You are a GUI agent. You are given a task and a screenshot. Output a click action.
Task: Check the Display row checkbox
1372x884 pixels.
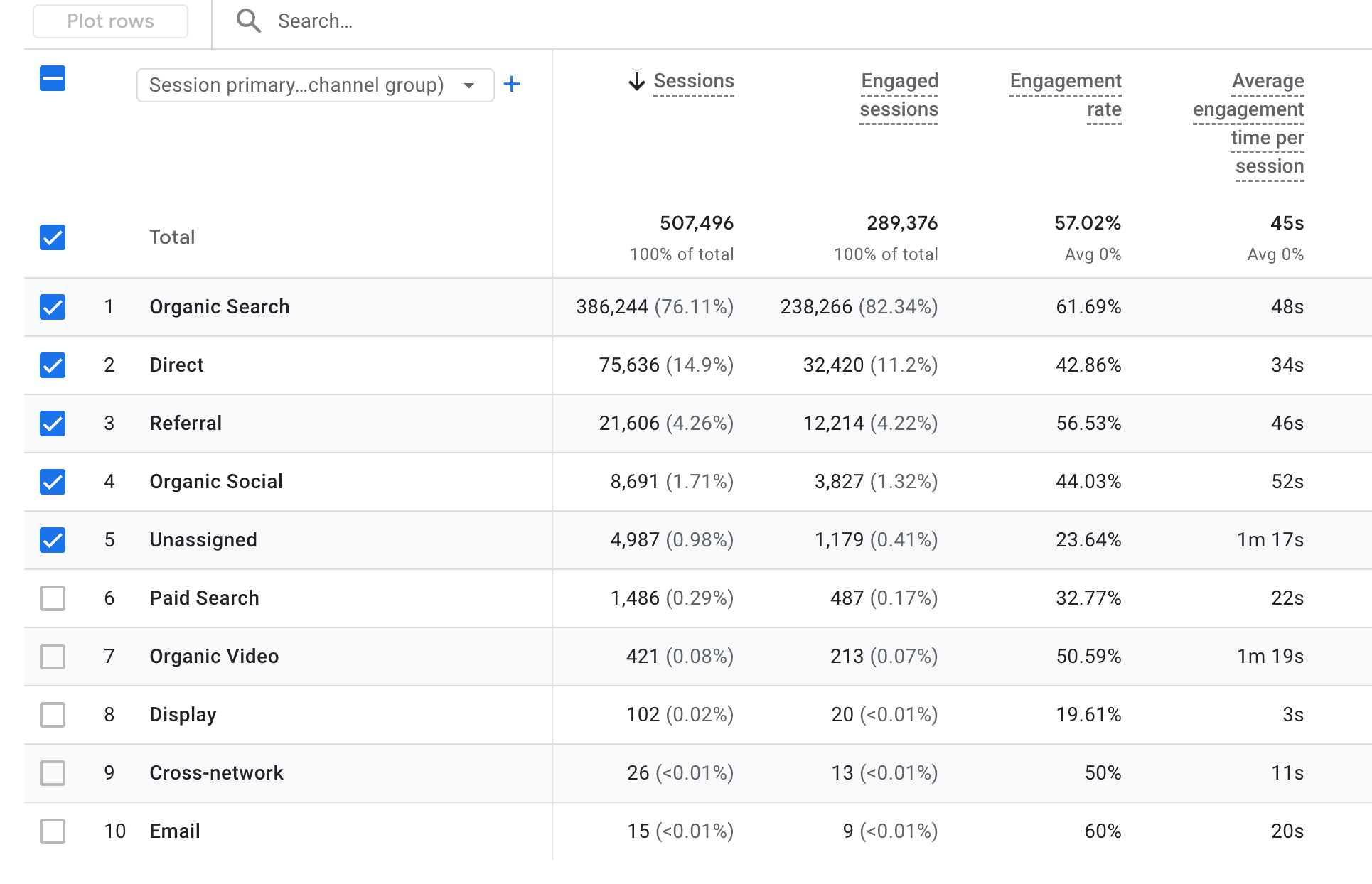click(x=52, y=715)
